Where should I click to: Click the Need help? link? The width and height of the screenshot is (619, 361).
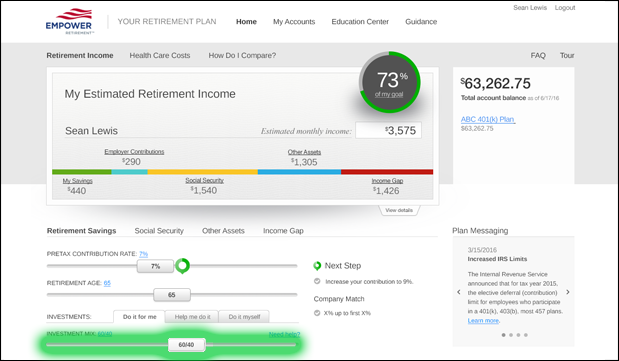pos(284,335)
